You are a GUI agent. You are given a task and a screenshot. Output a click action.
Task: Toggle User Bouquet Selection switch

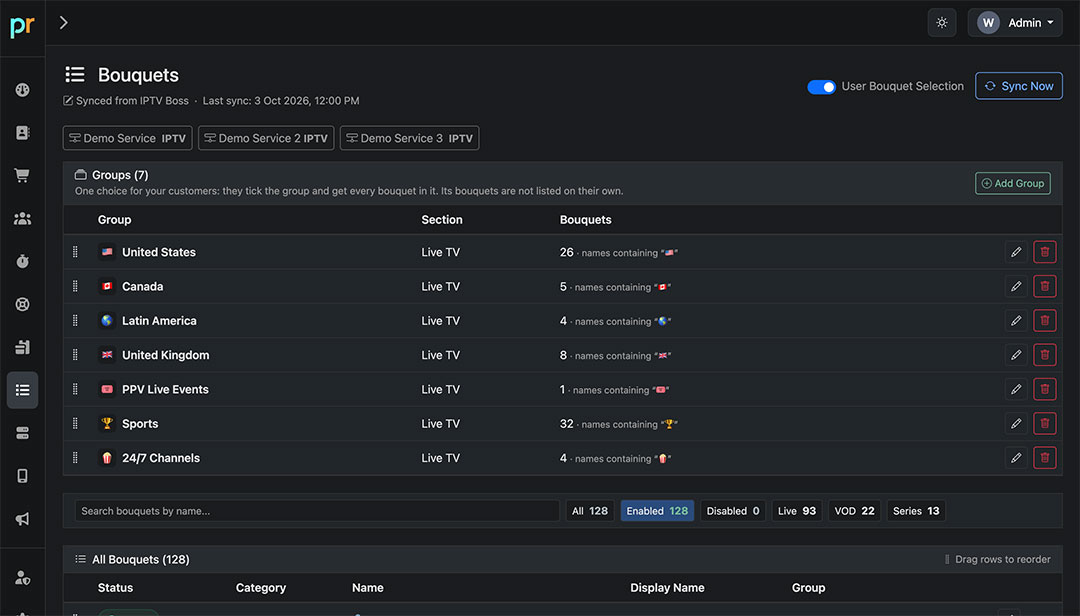821,87
